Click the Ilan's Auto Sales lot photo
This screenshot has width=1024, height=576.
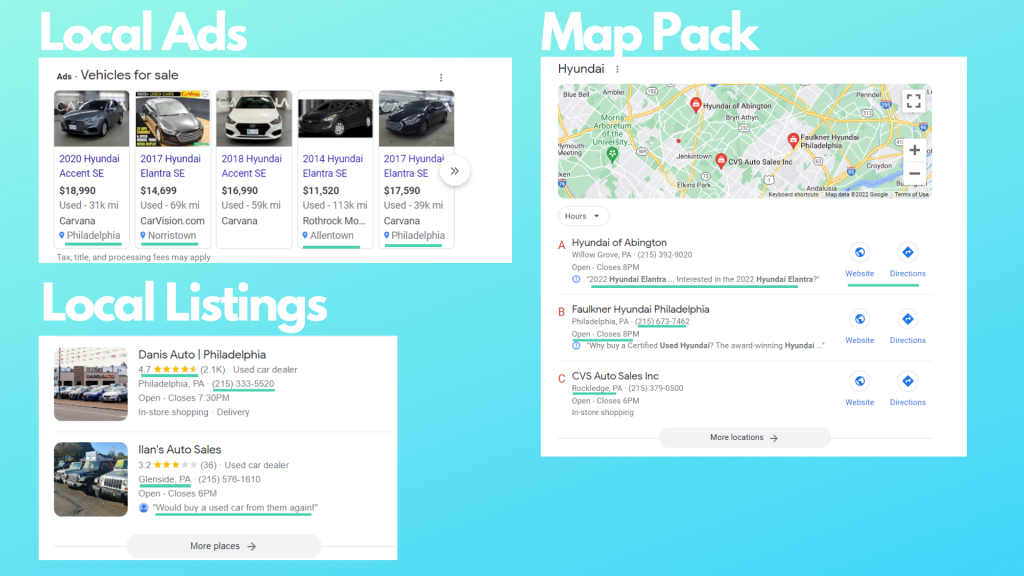click(x=91, y=479)
